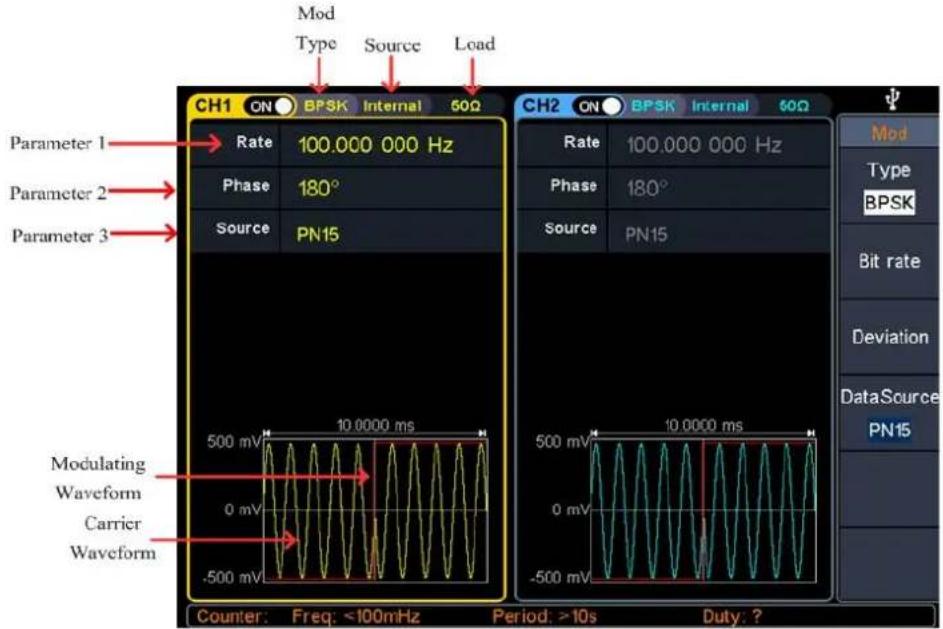Screen dimensions: 943x629
Task: Click CH1 -500 mV axis label
Action: pyautogui.click(x=233, y=578)
